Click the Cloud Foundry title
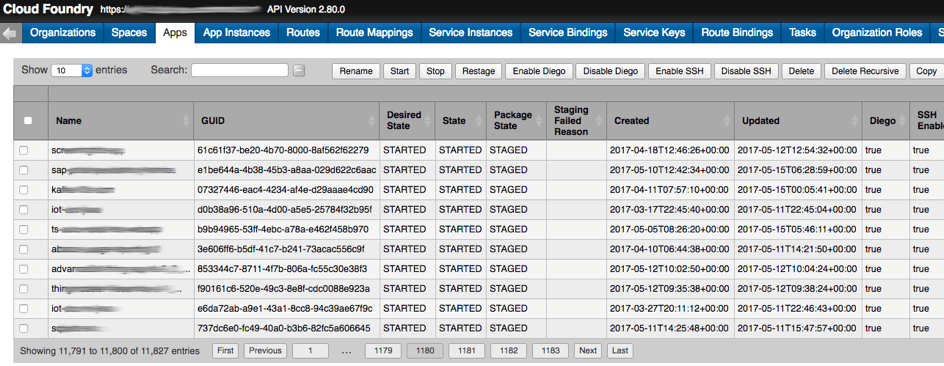944x366 pixels. (48, 10)
